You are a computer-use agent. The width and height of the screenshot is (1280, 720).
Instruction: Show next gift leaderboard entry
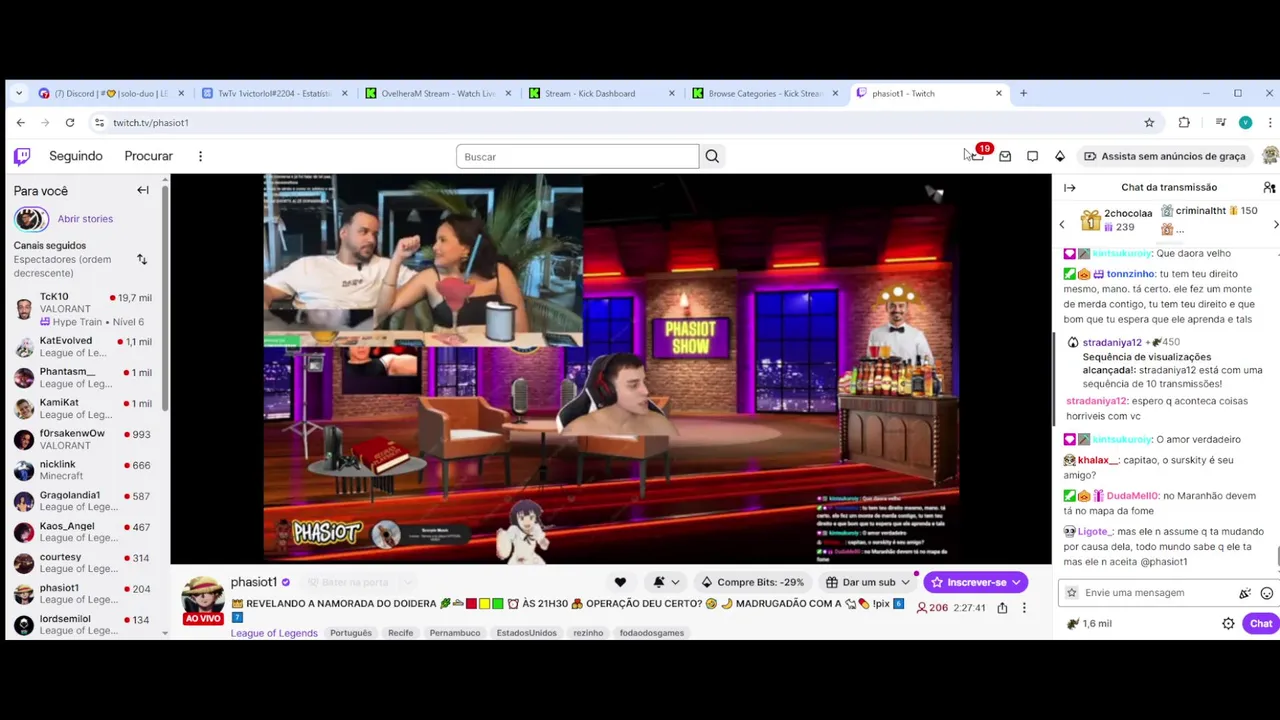point(1275,224)
